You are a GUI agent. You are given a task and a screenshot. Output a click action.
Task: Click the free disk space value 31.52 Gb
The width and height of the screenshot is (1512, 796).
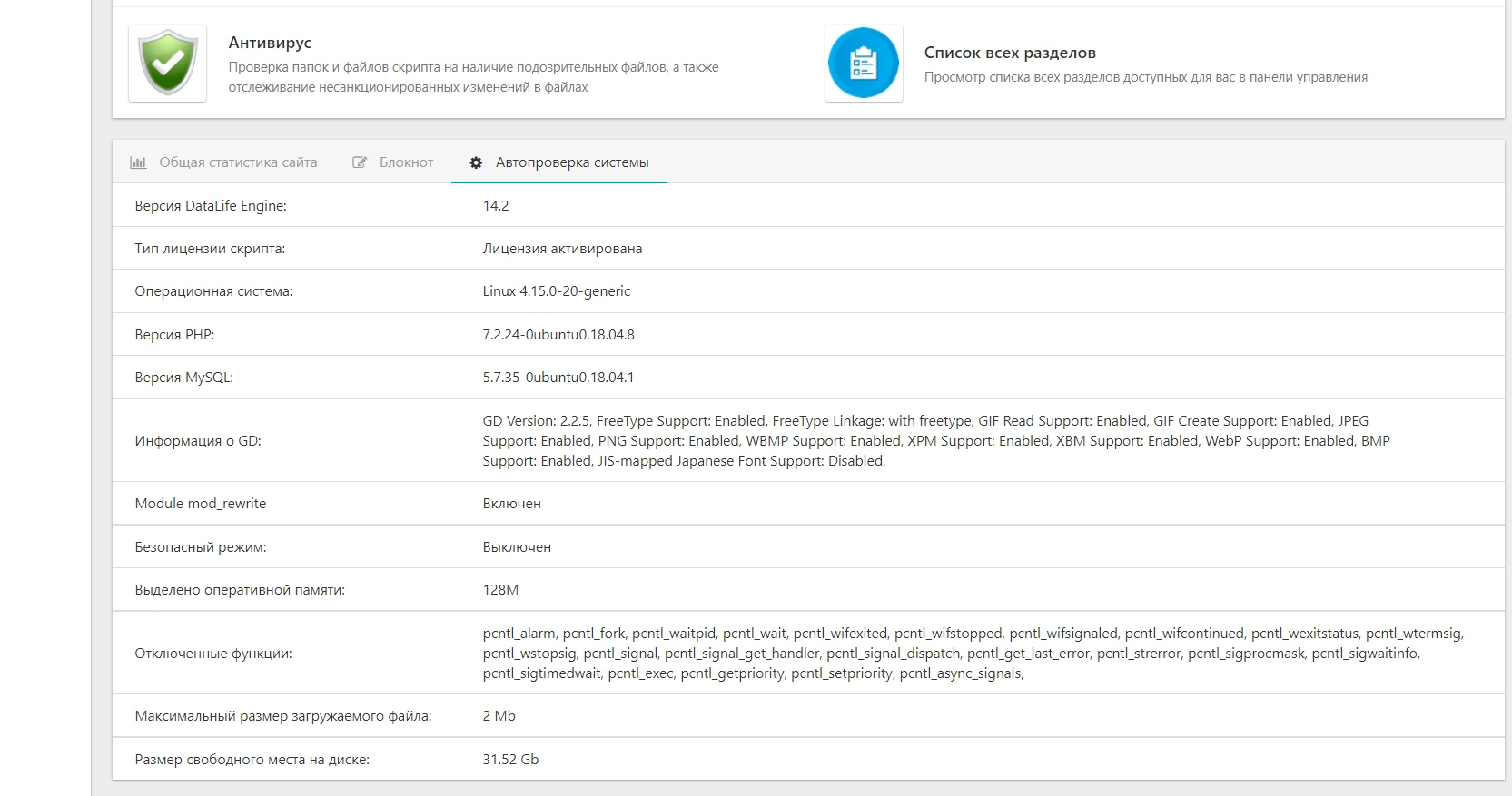click(510, 760)
